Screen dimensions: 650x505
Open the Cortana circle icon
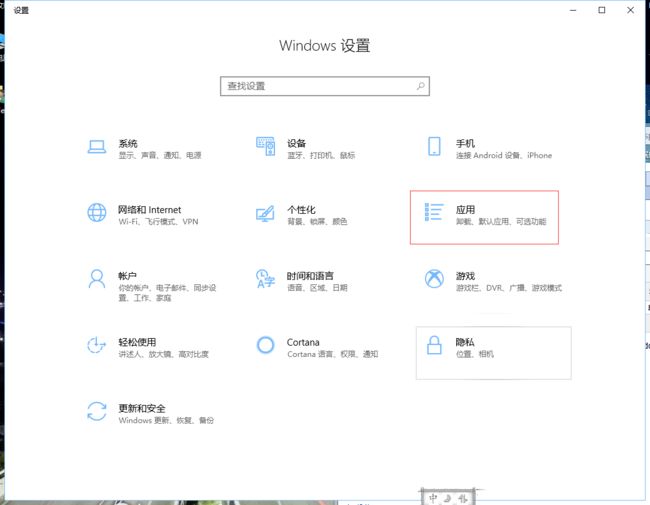click(x=265, y=345)
